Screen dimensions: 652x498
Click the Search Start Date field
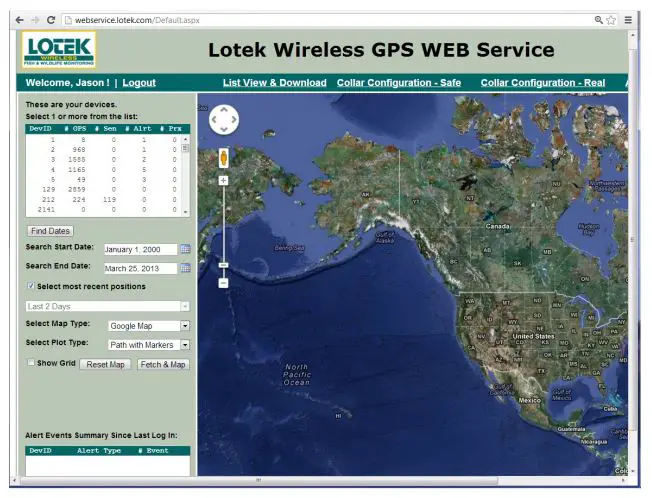coord(141,249)
